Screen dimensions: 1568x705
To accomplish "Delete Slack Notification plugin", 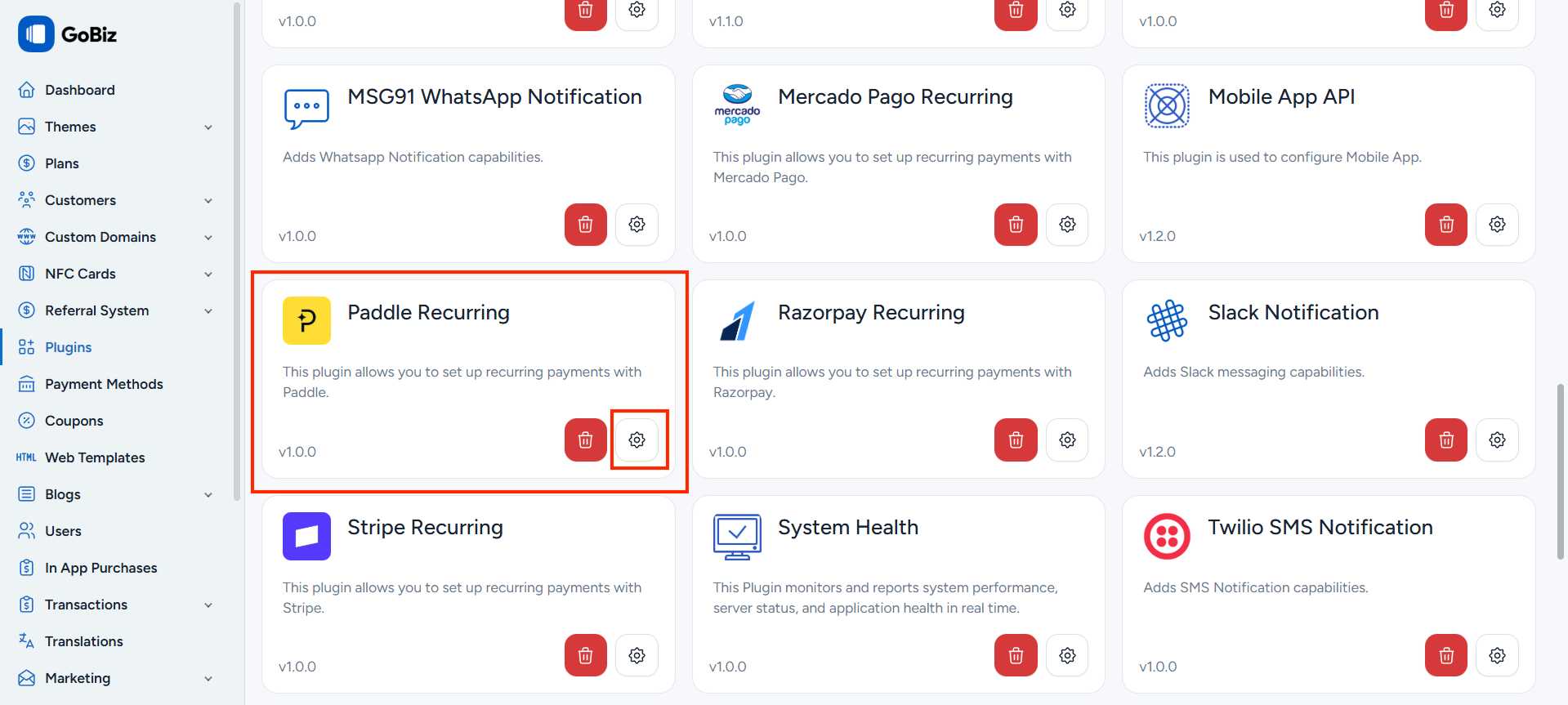I will pos(1446,440).
